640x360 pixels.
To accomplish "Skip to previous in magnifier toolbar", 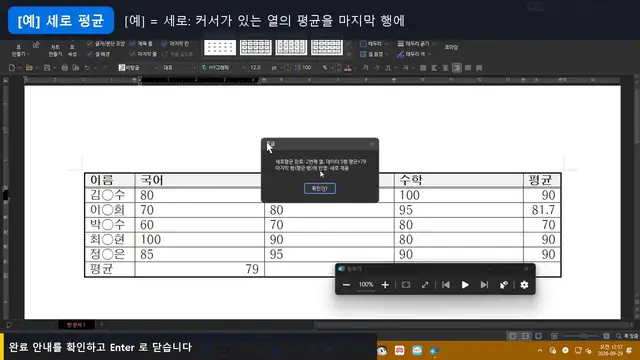I will [446, 285].
